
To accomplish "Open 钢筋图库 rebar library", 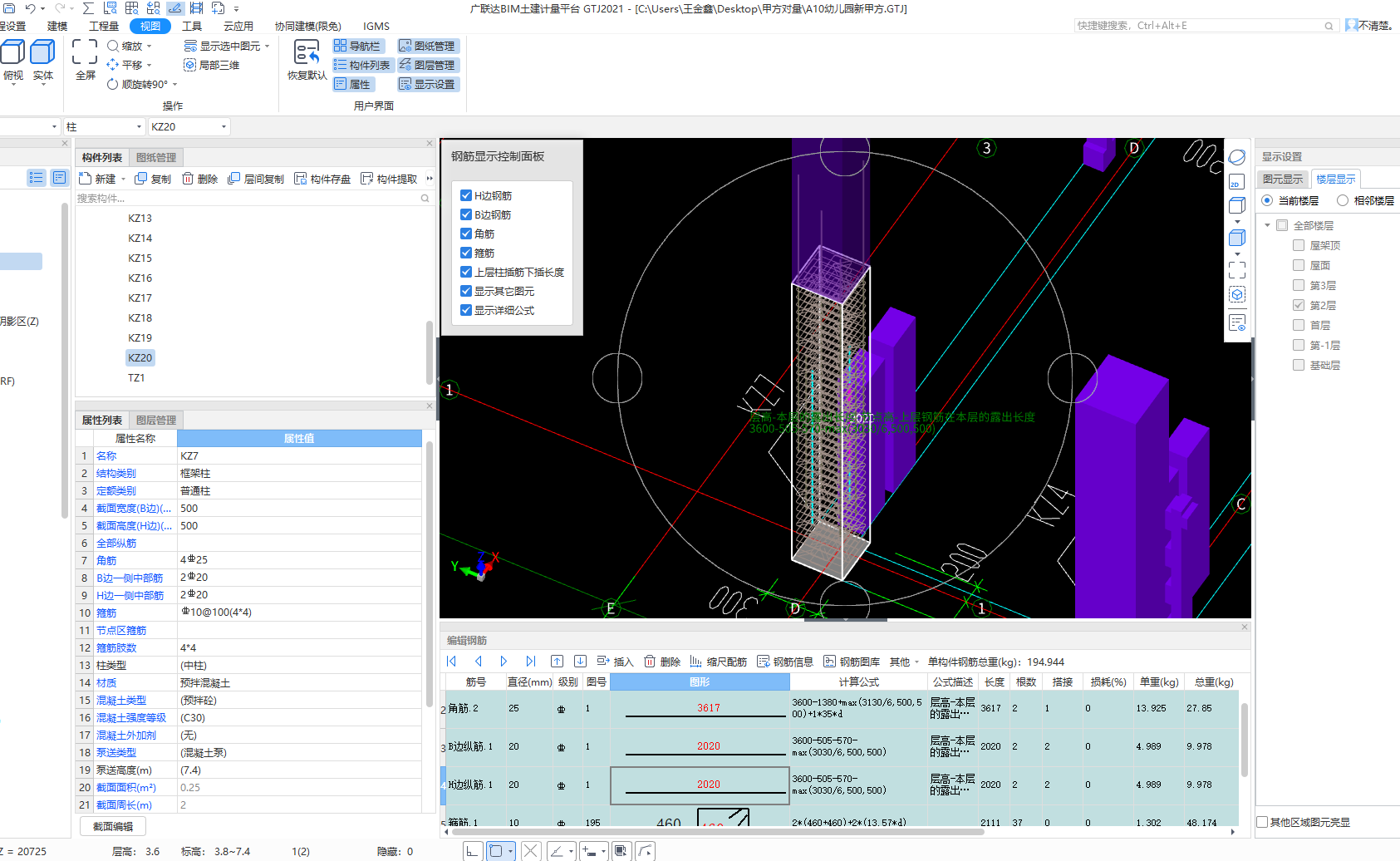I will pyautogui.click(x=851, y=662).
